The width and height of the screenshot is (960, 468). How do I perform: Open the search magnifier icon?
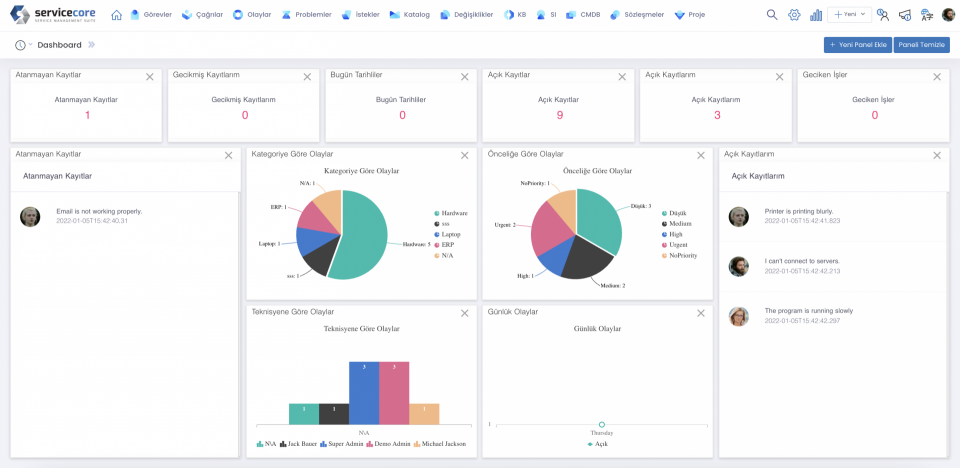point(772,15)
